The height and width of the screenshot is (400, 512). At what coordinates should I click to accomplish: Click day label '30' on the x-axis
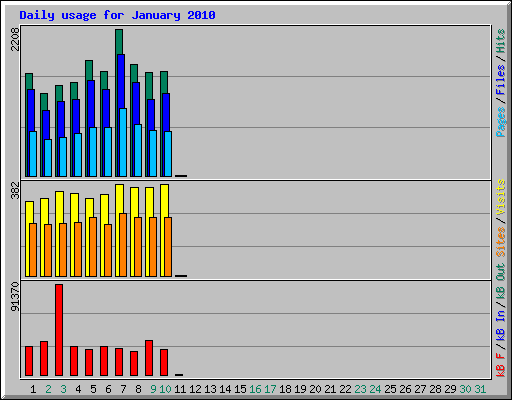pos(465,389)
